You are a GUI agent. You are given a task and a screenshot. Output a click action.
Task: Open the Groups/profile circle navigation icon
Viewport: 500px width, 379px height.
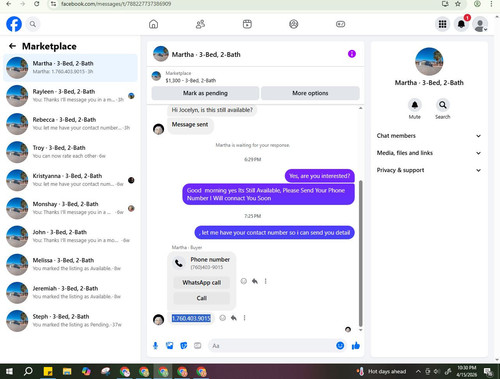click(294, 24)
